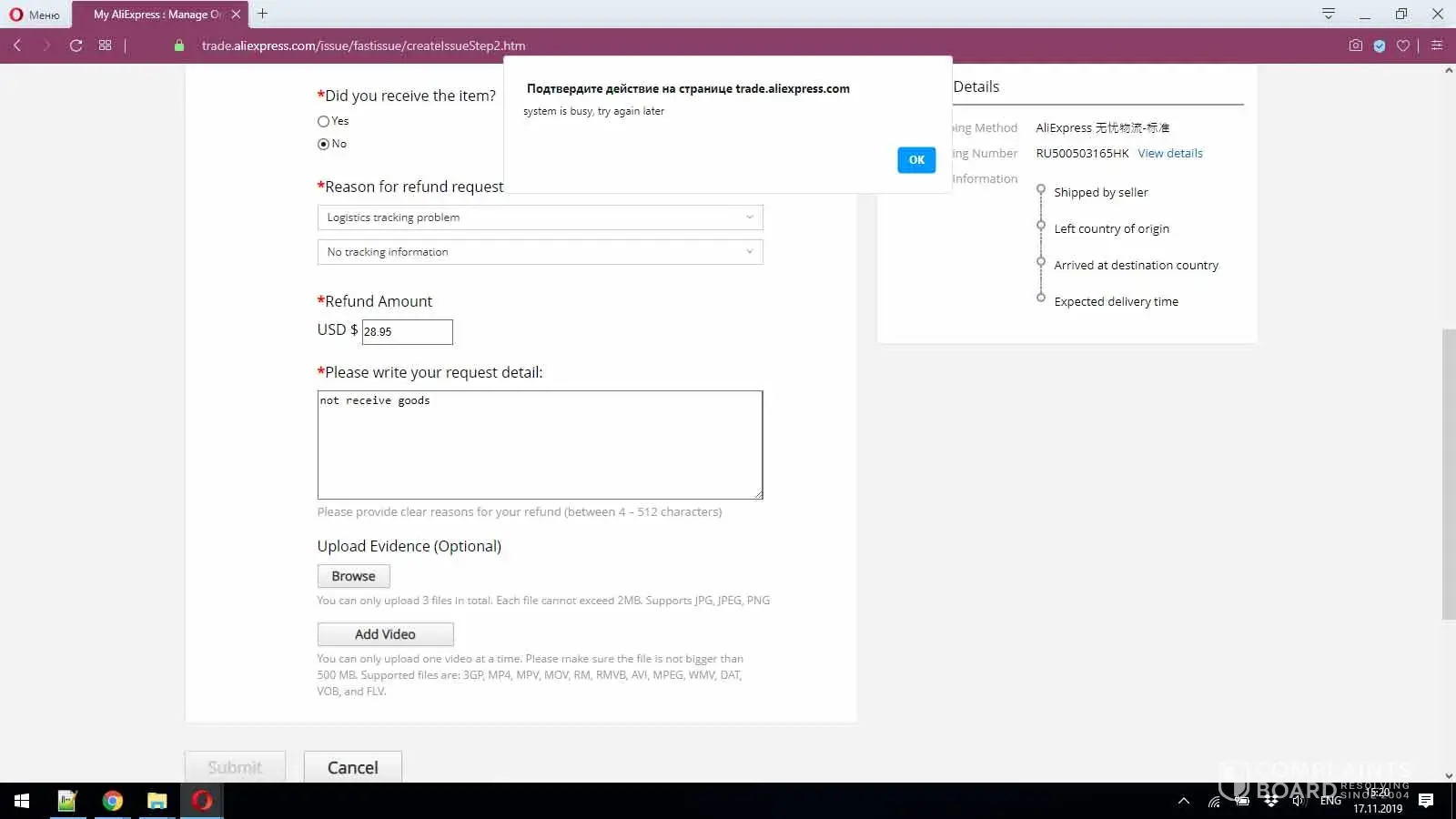Switch to My AliExpress Manage Orders tab
Viewport: 1456px width, 819px height.
[x=157, y=15]
